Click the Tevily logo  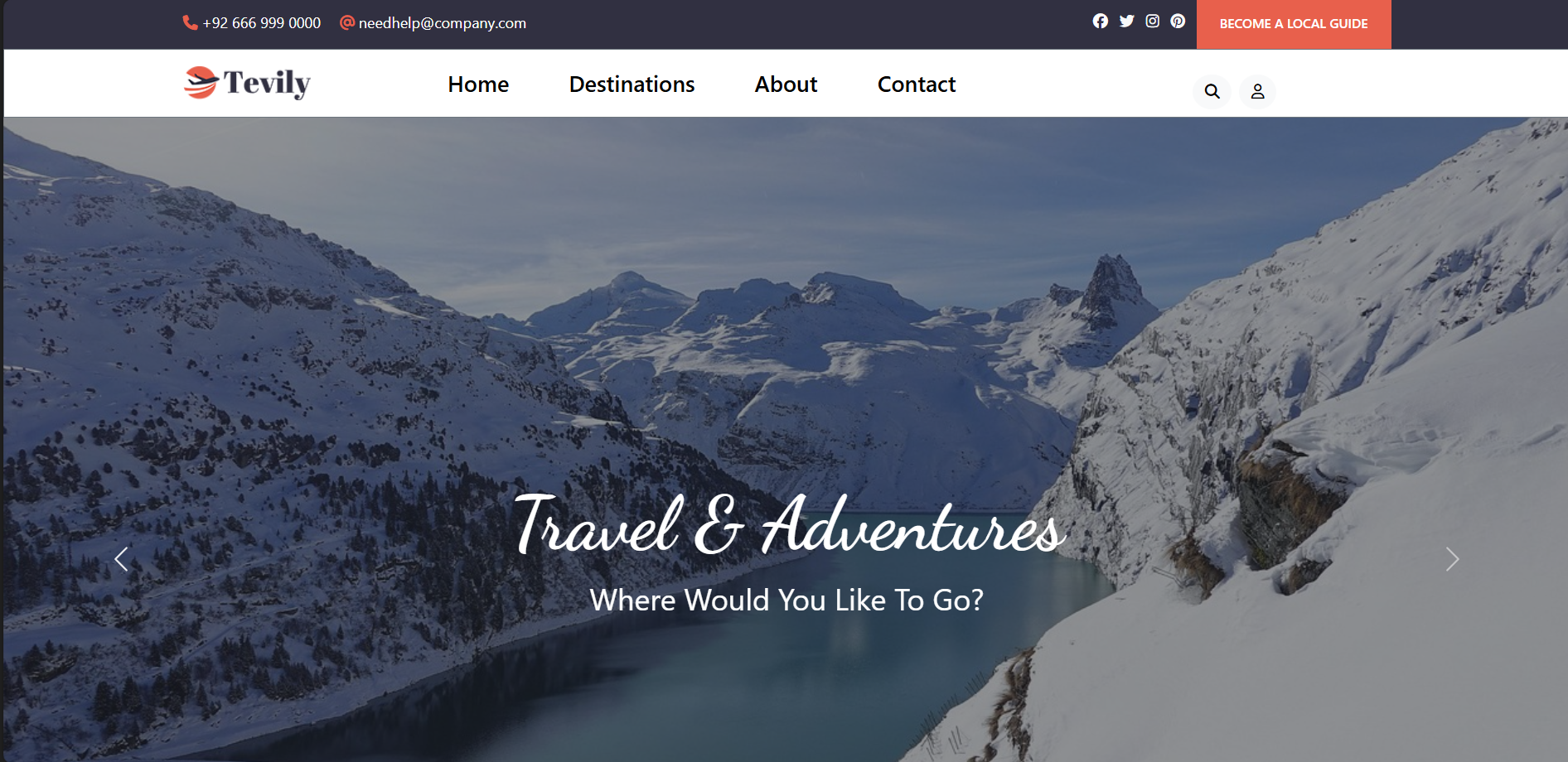[x=247, y=83]
